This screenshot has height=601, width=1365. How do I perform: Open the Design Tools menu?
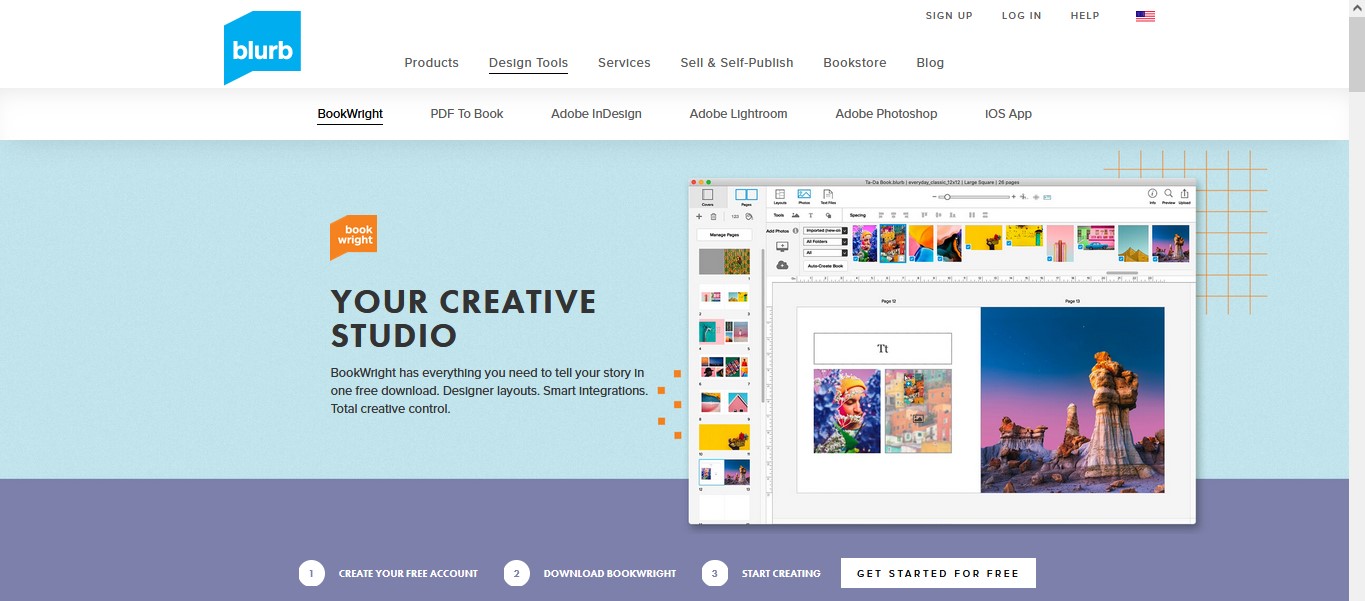tap(528, 62)
